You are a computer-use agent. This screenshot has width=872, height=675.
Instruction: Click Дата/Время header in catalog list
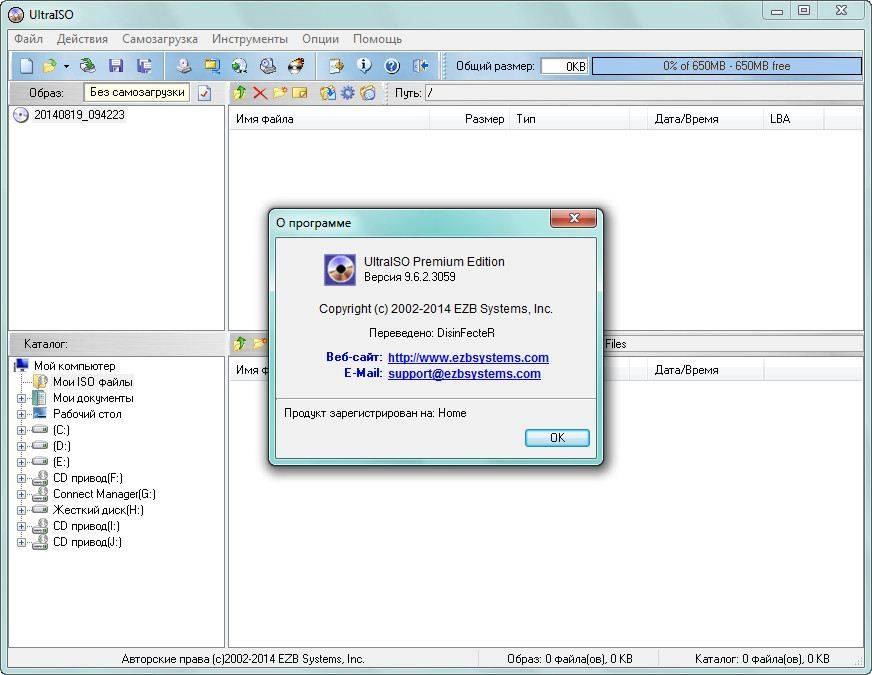(706, 370)
